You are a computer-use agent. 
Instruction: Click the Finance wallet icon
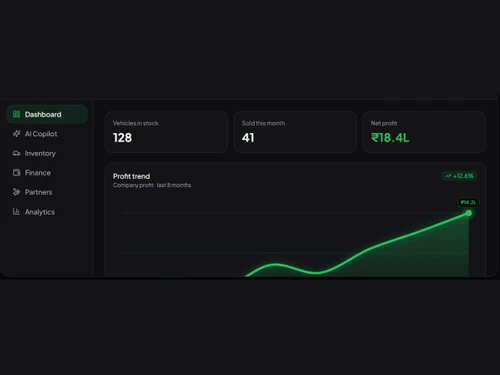point(16,173)
